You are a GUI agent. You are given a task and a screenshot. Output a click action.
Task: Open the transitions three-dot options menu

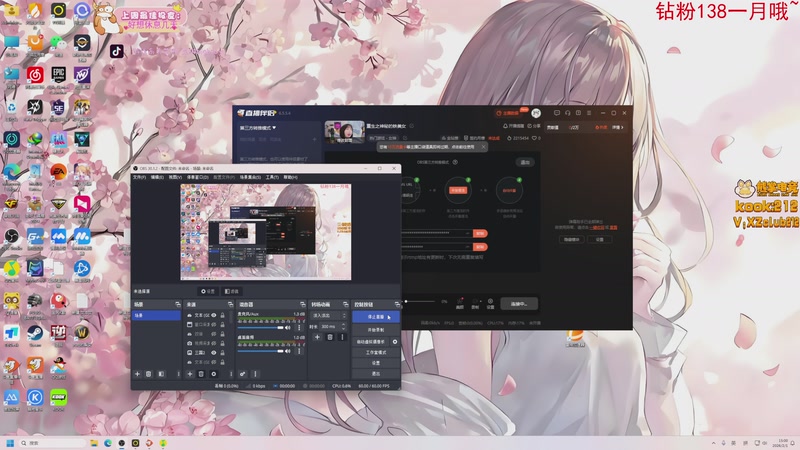[x=342, y=337]
